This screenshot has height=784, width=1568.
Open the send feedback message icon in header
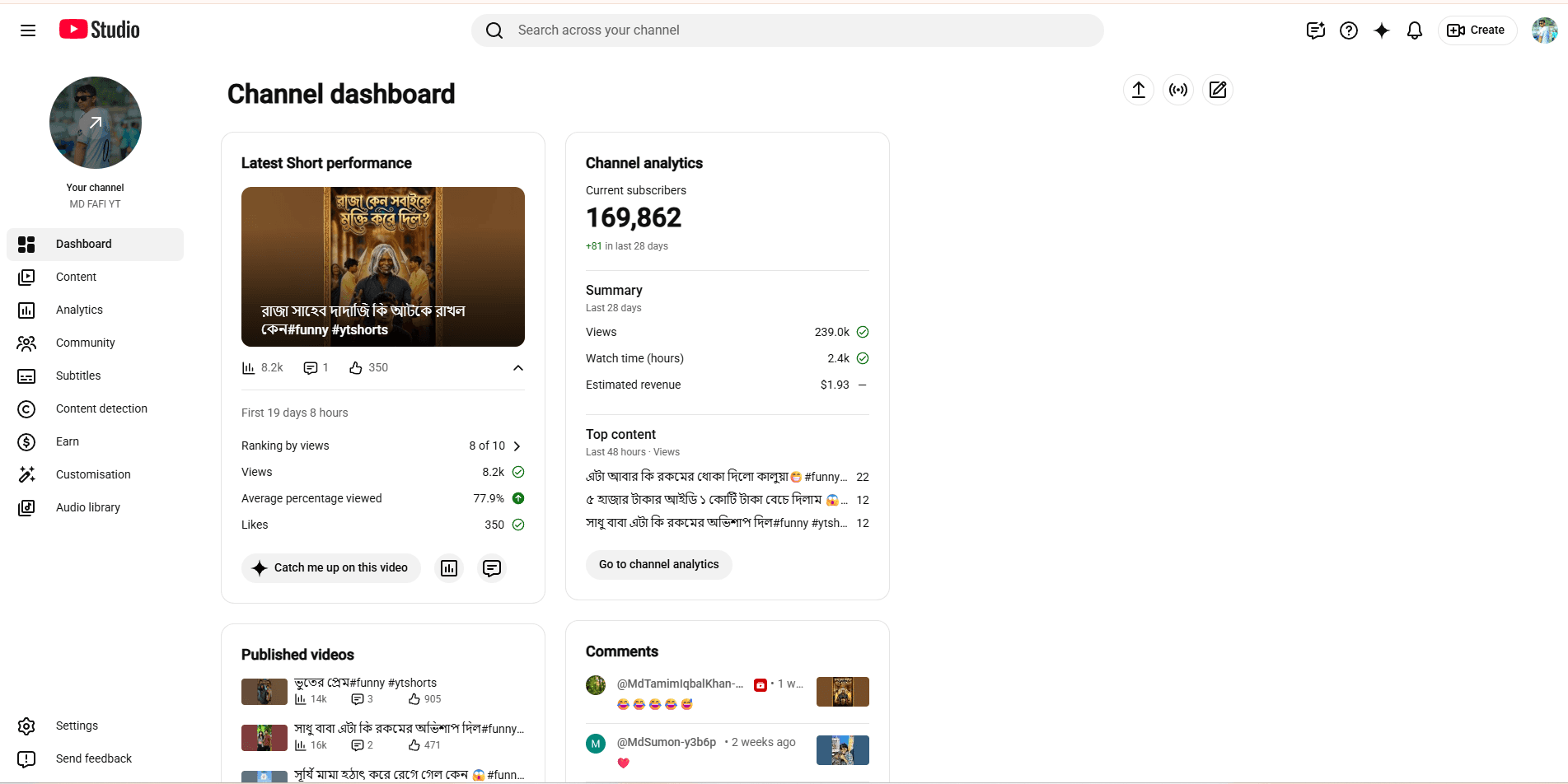pyautogui.click(x=1316, y=30)
